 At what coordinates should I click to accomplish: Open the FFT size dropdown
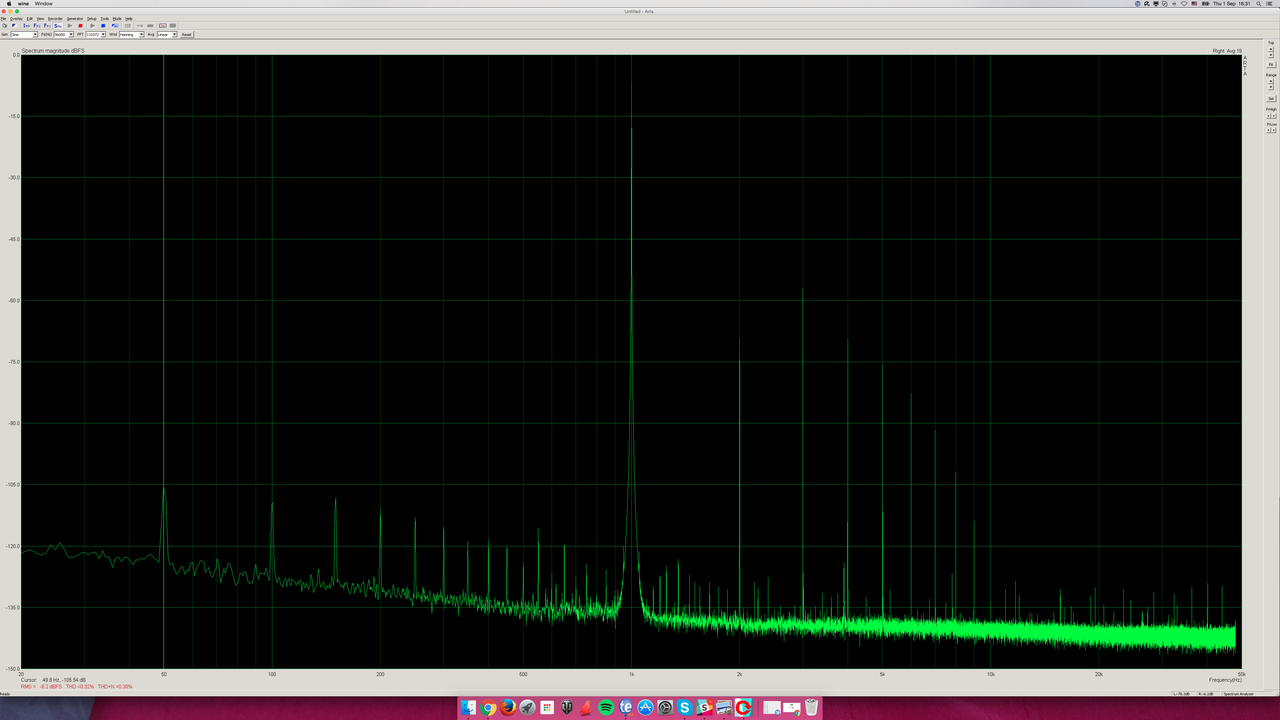coord(95,34)
